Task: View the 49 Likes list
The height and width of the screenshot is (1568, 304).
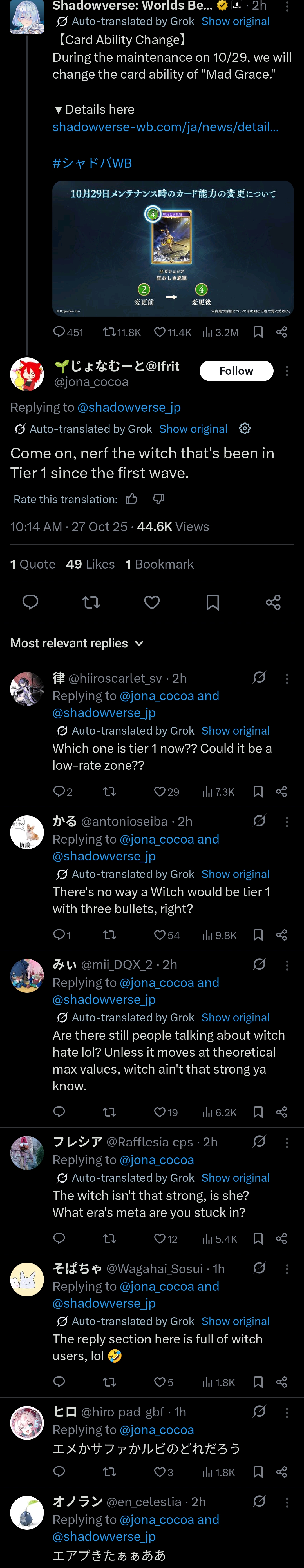Action: click(x=91, y=564)
